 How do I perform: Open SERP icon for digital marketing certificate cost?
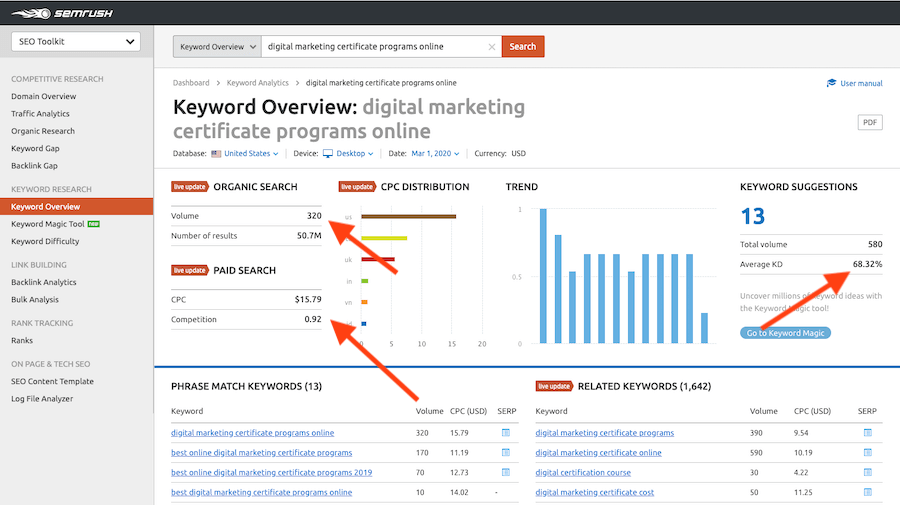pyautogui.click(x=868, y=492)
